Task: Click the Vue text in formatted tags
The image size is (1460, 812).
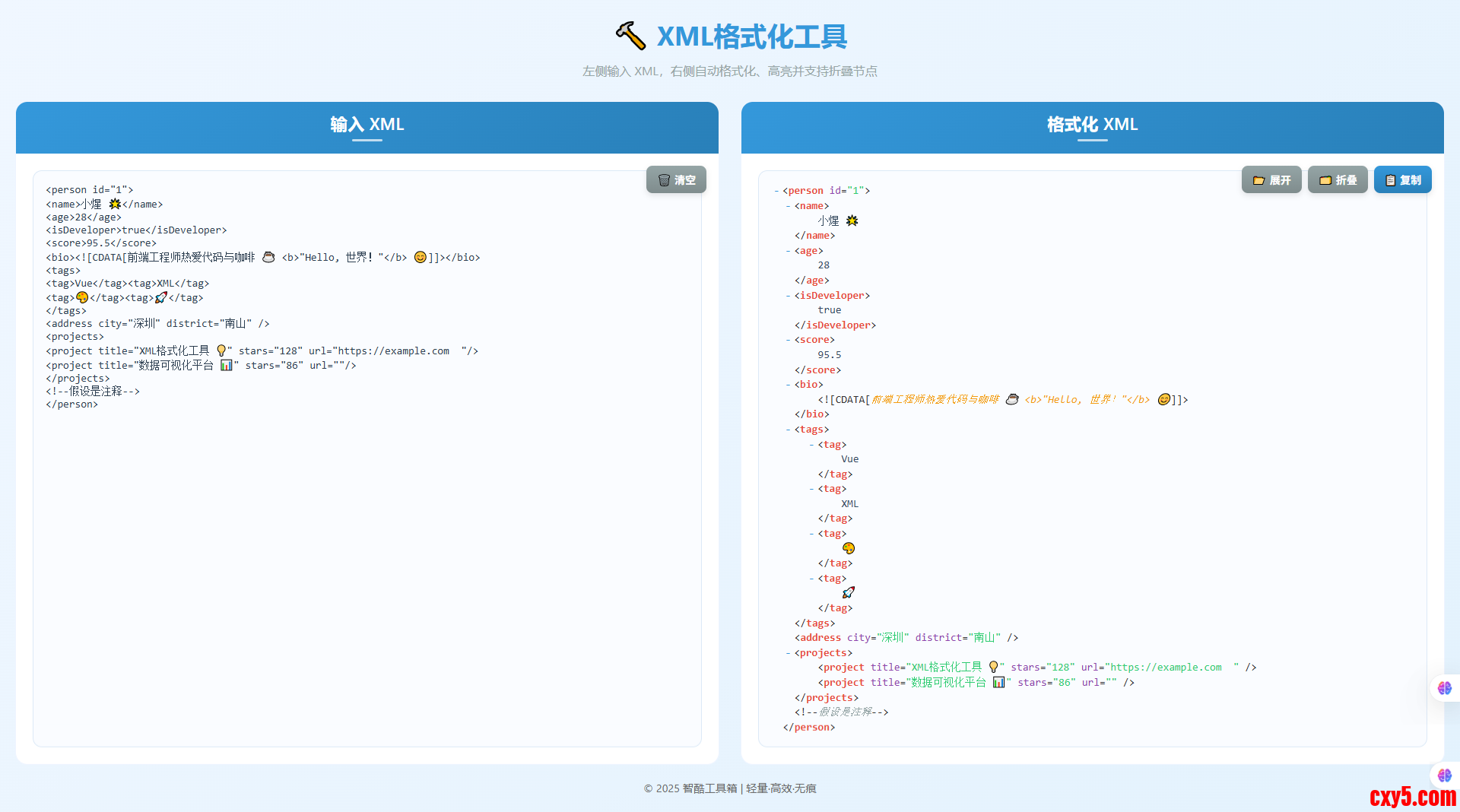Action: 850,459
